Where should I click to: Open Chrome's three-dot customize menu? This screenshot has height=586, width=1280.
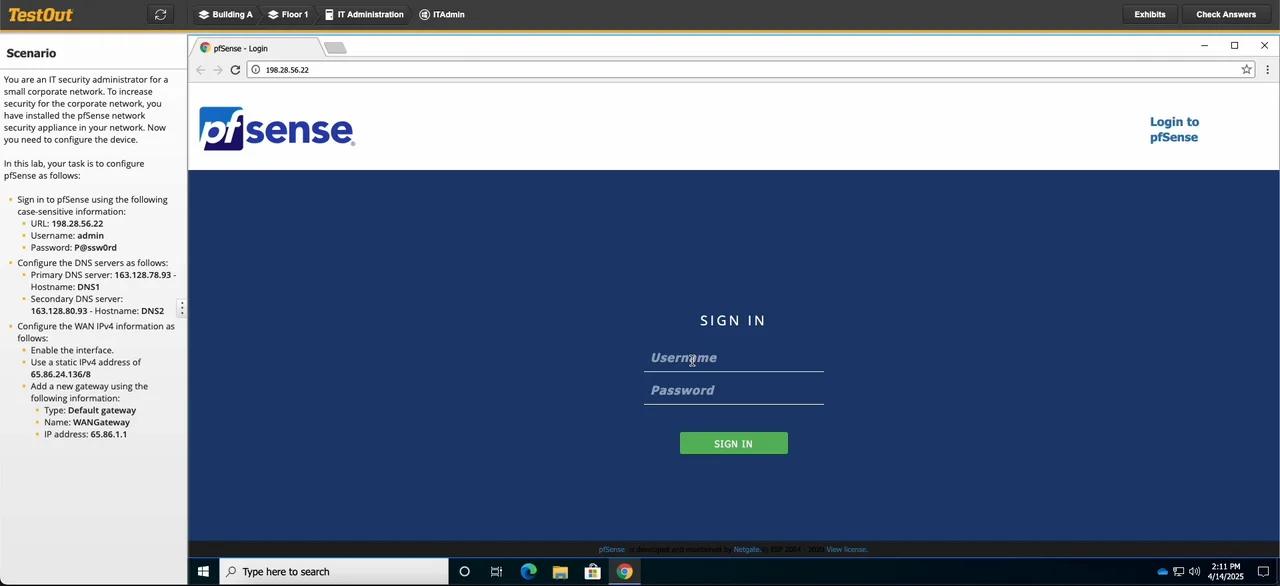point(1267,69)
